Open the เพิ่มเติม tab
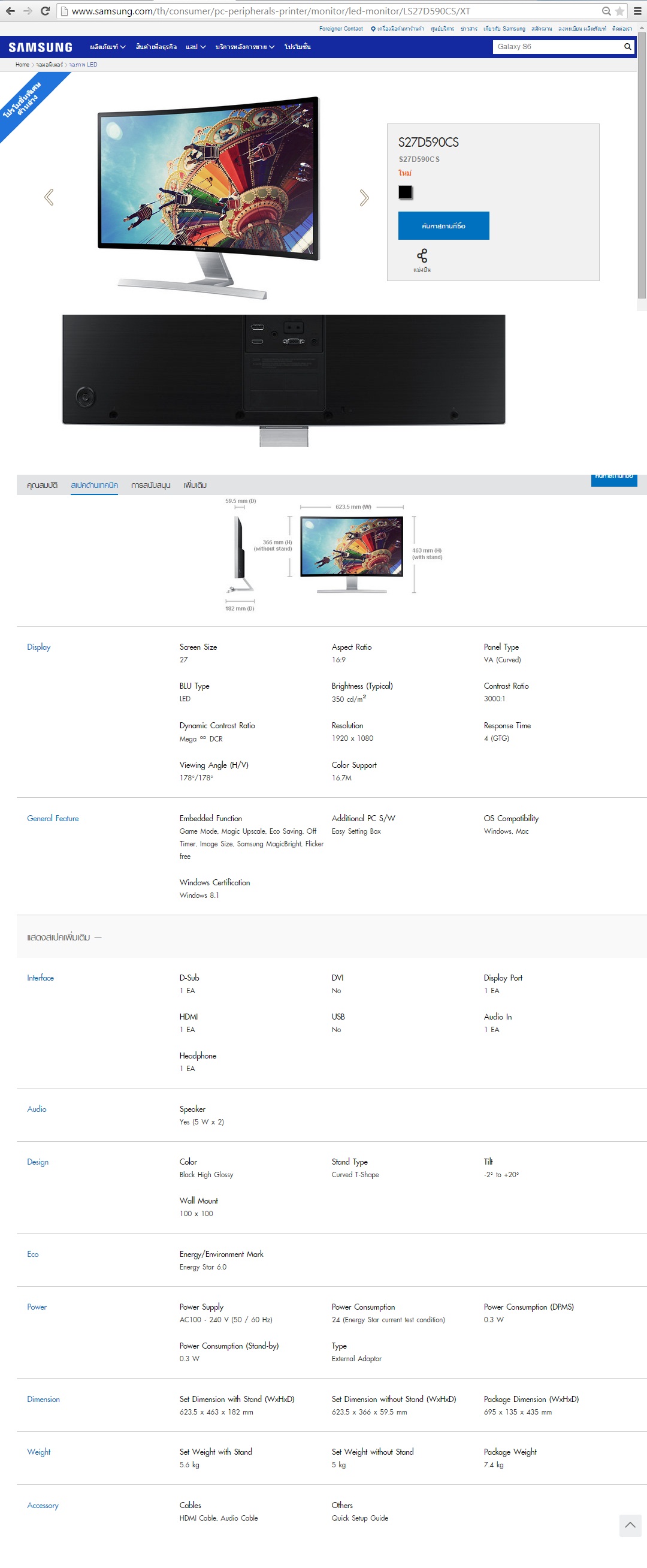This screenshot has height=1568, width=647. (x=195, y=485)
